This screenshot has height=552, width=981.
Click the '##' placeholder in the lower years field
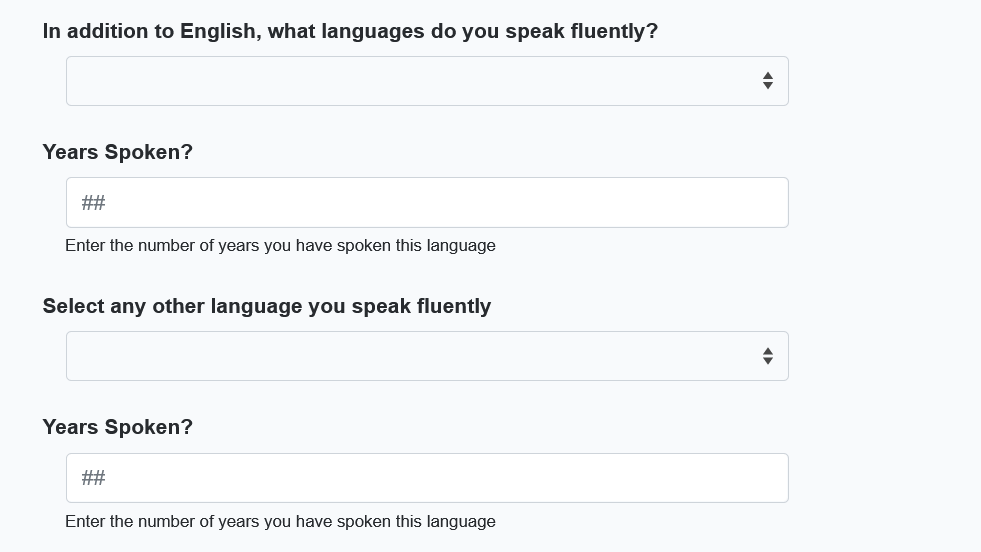point(93,478)
